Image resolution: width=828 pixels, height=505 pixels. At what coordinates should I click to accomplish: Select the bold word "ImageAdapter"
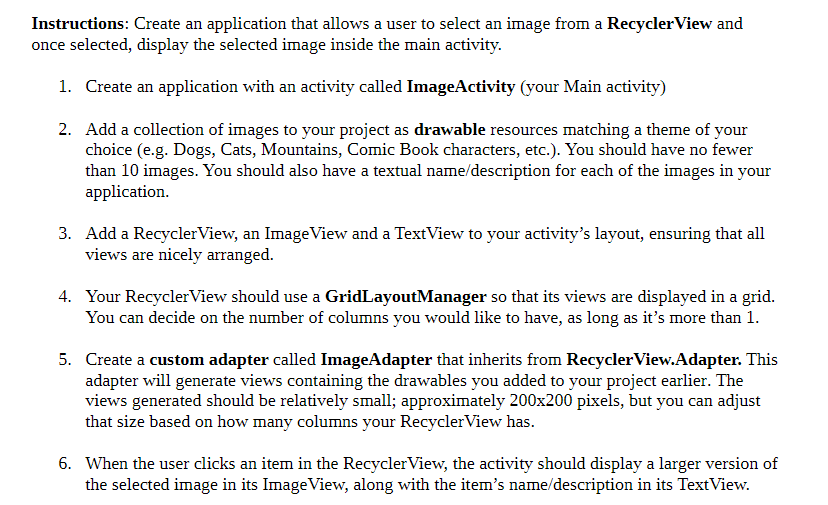point(376,360)
